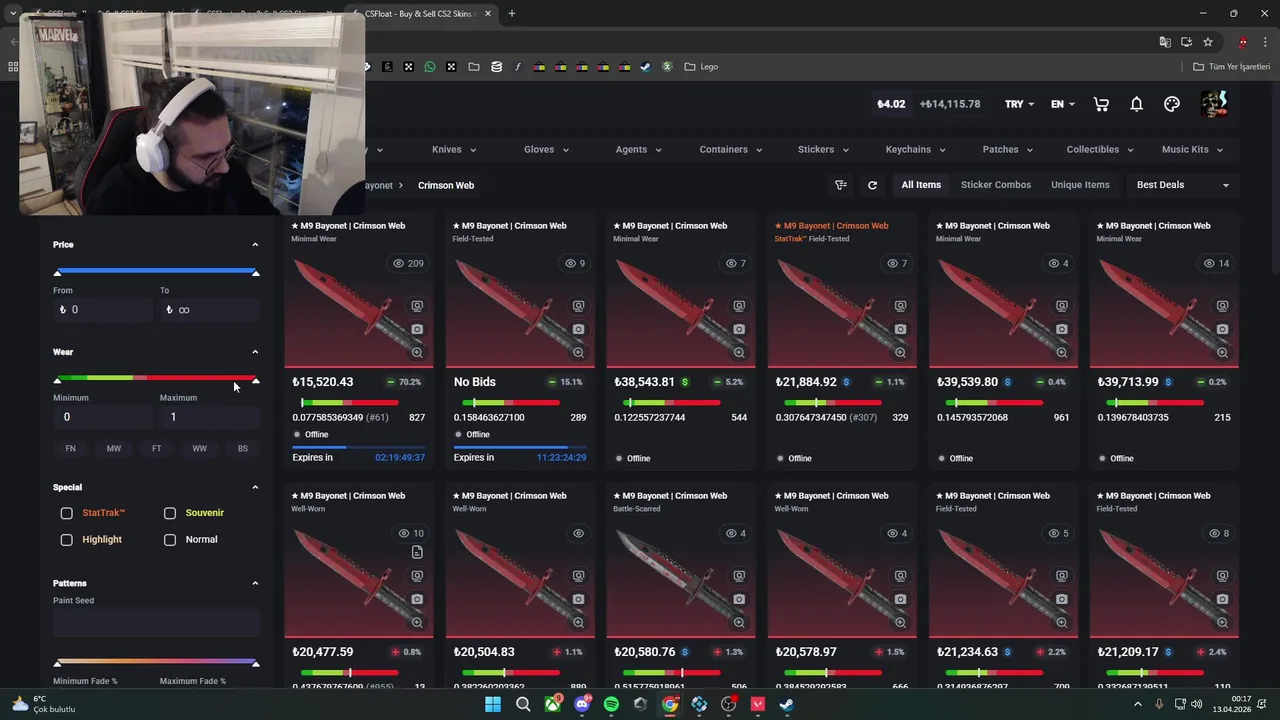Open the Lego bookmarks folder
1280x720 pixels.
pyautogui.click(x=701, y=67)
